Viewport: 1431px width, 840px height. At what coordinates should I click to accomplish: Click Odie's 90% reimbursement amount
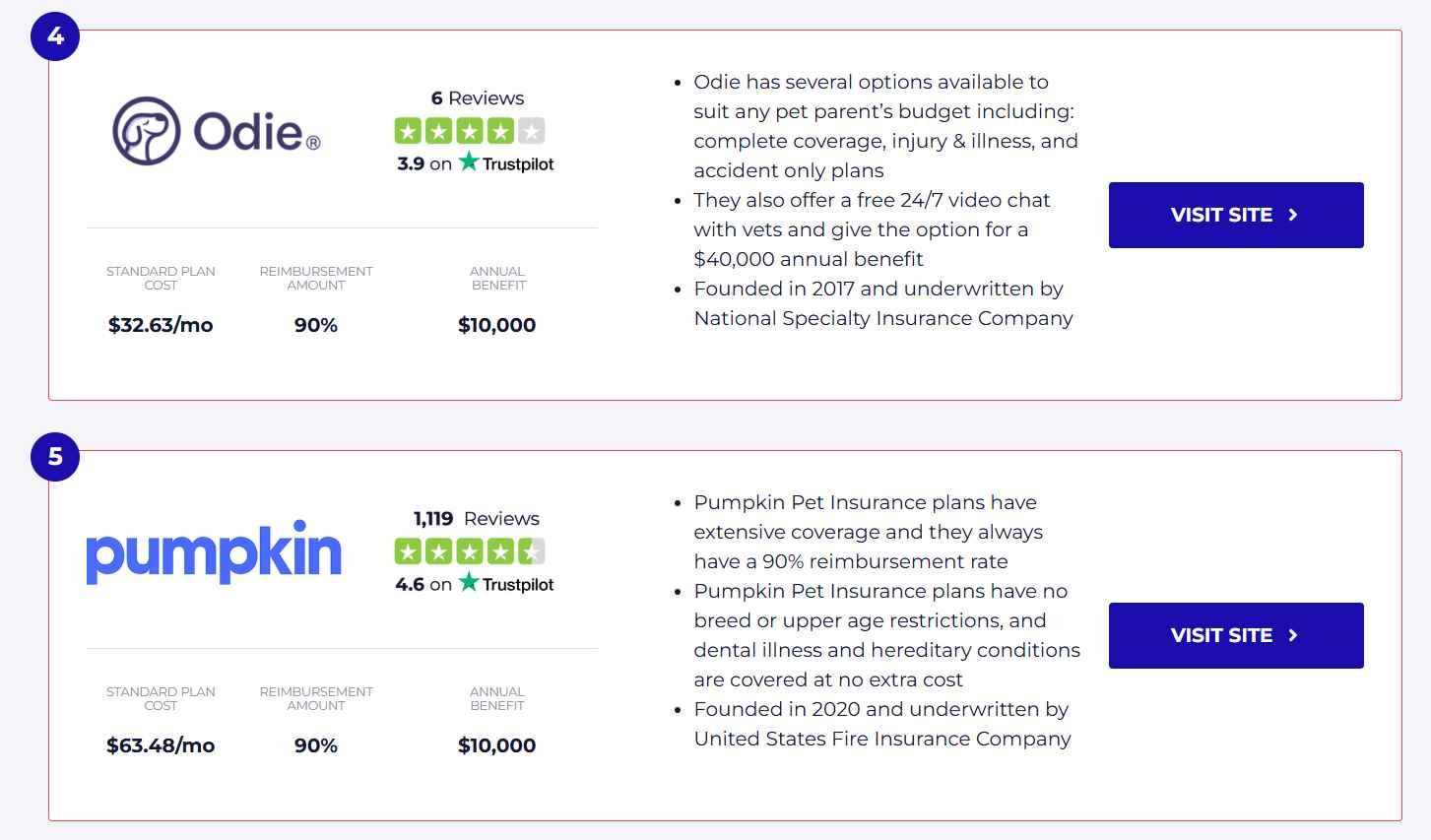[316, 325]
